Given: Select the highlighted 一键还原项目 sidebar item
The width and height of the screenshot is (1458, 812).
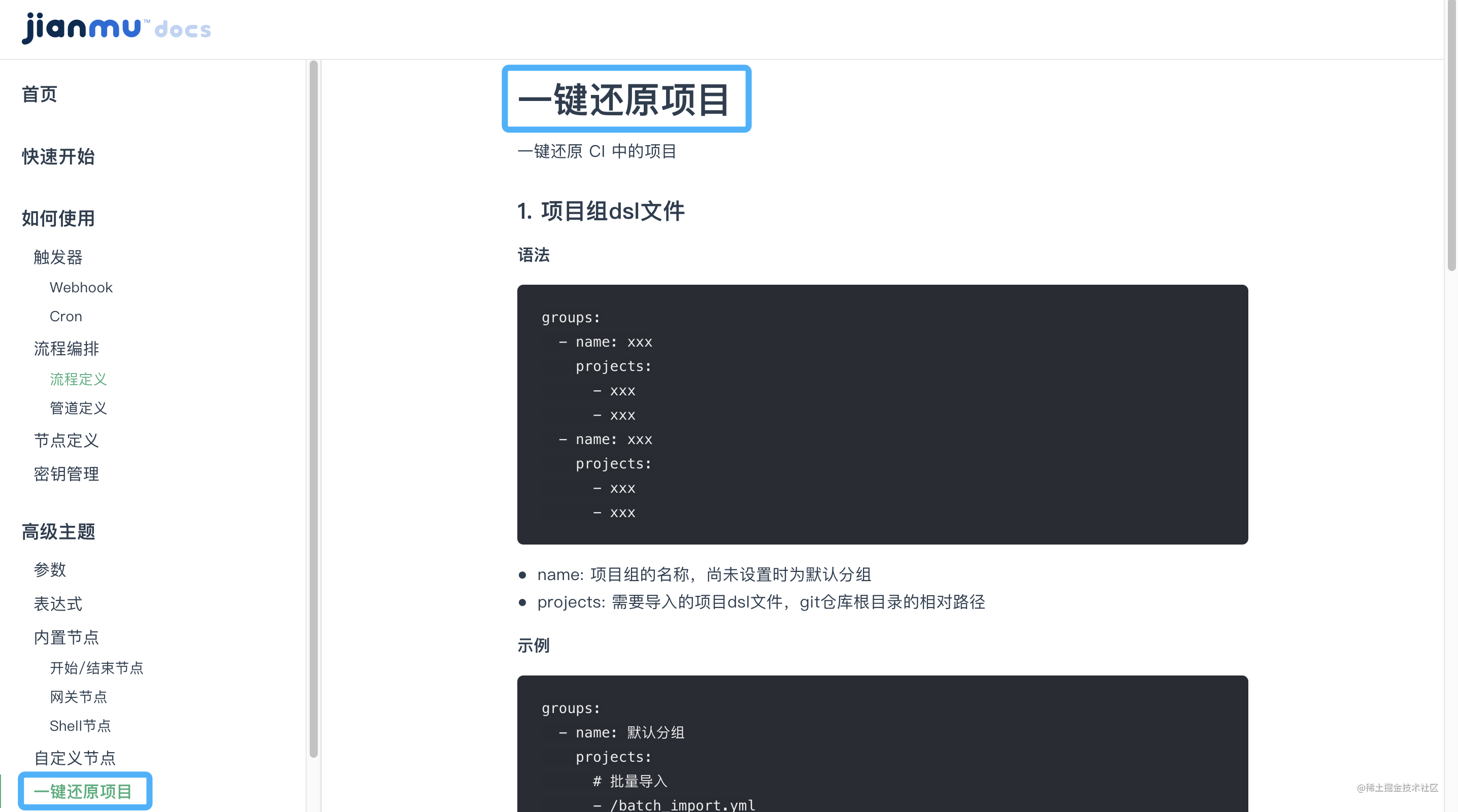Looking at the screenshot, I should point(83,792).
